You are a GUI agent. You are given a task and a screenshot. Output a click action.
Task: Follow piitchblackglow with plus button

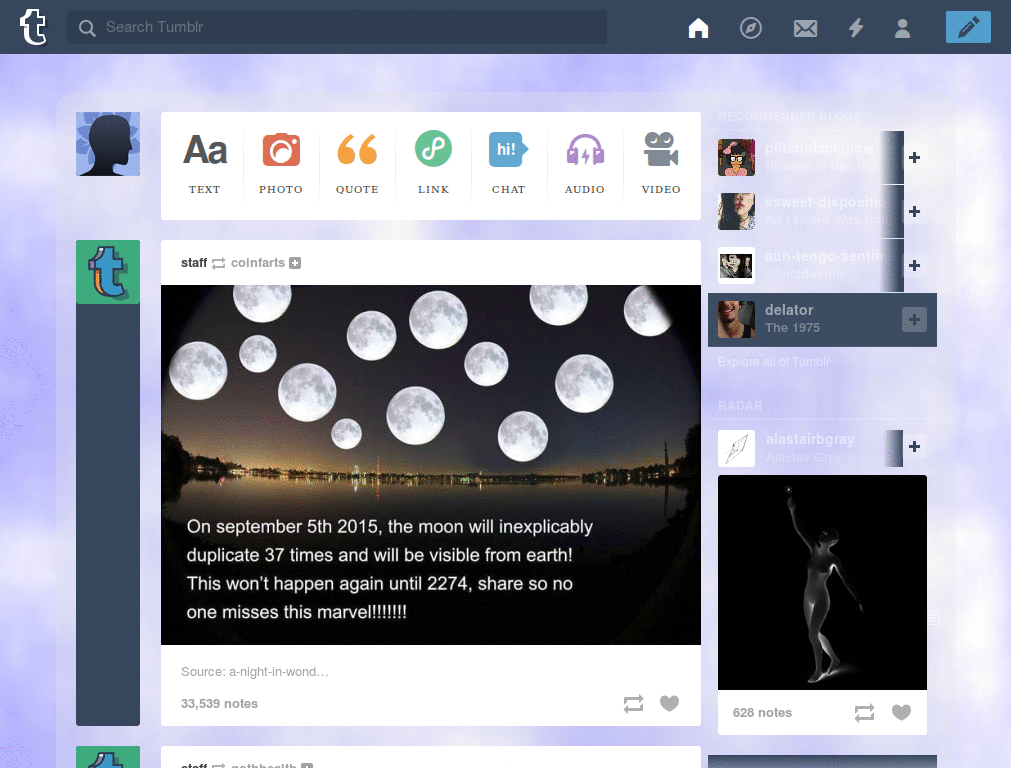click(x=914, y=157)
